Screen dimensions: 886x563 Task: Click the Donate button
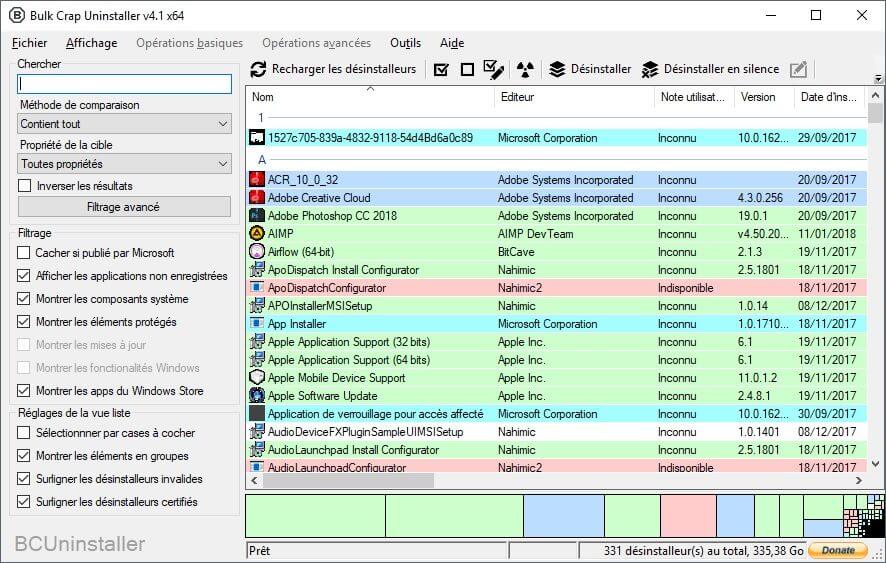click(838, 550)
